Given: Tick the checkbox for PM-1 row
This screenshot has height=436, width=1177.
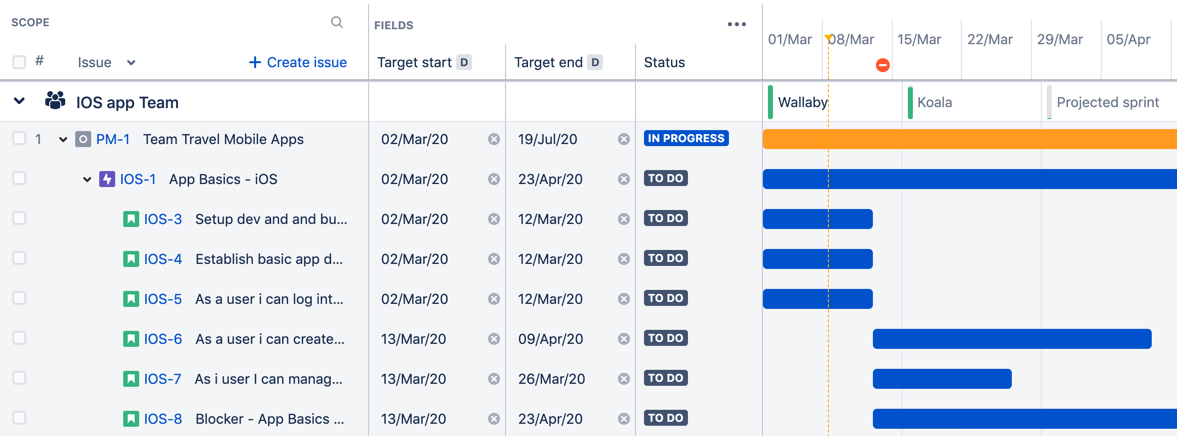Looking at the screenshot, I should click(20, 138).
